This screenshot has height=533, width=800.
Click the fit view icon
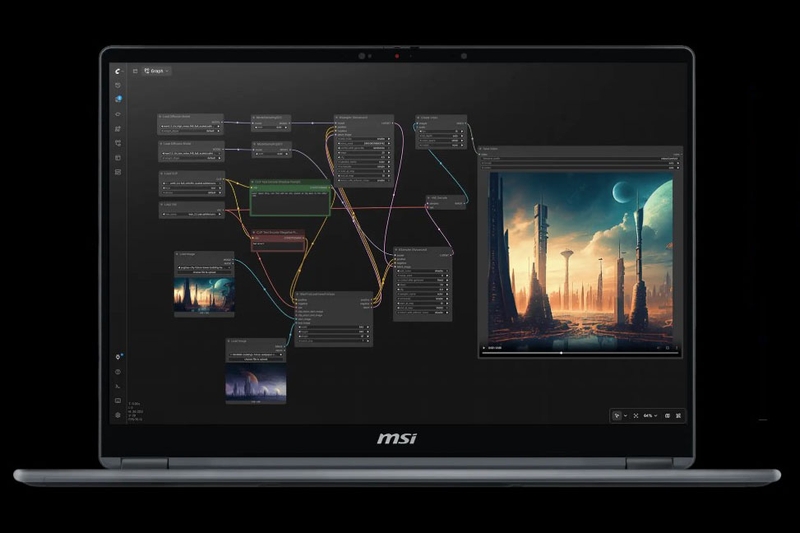[636, 416]
